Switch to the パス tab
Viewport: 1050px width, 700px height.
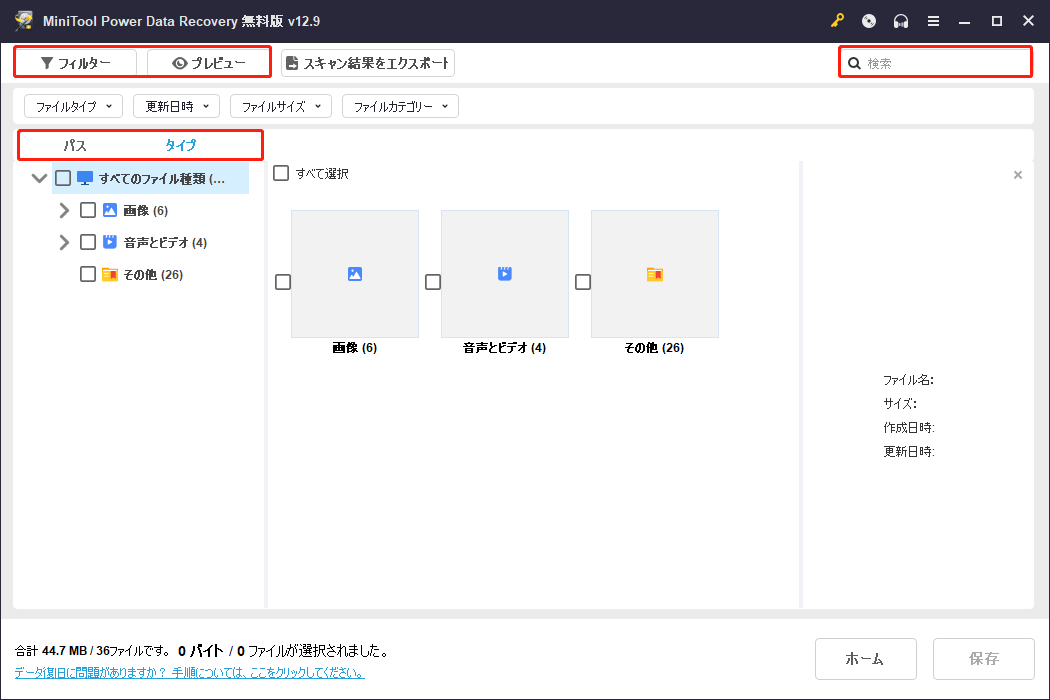coord(75,145)
